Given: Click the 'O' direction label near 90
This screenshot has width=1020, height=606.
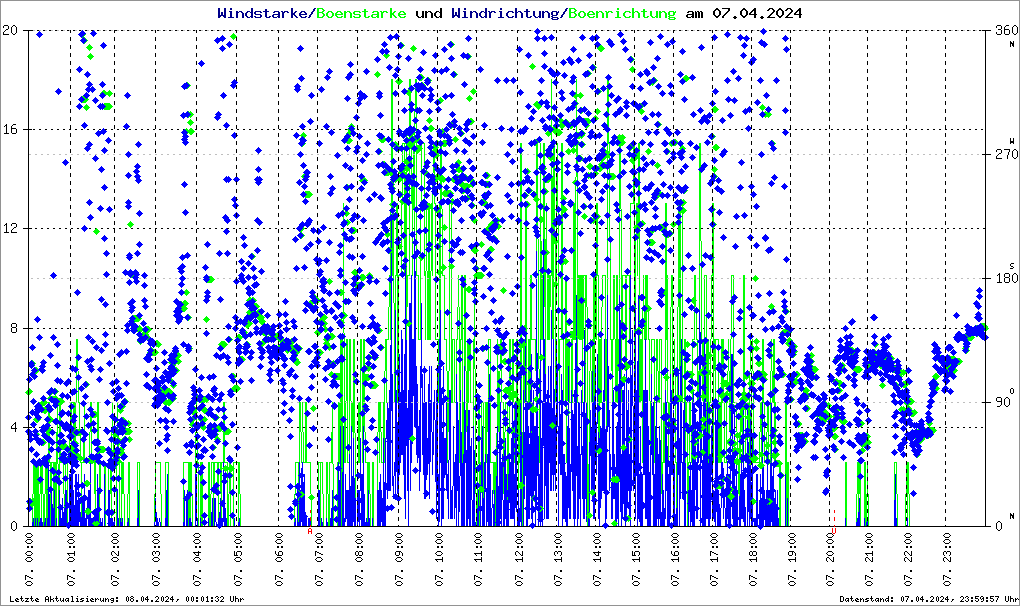Looking at the screenshot, I should pyautogui.click(x=1012, y=391).
